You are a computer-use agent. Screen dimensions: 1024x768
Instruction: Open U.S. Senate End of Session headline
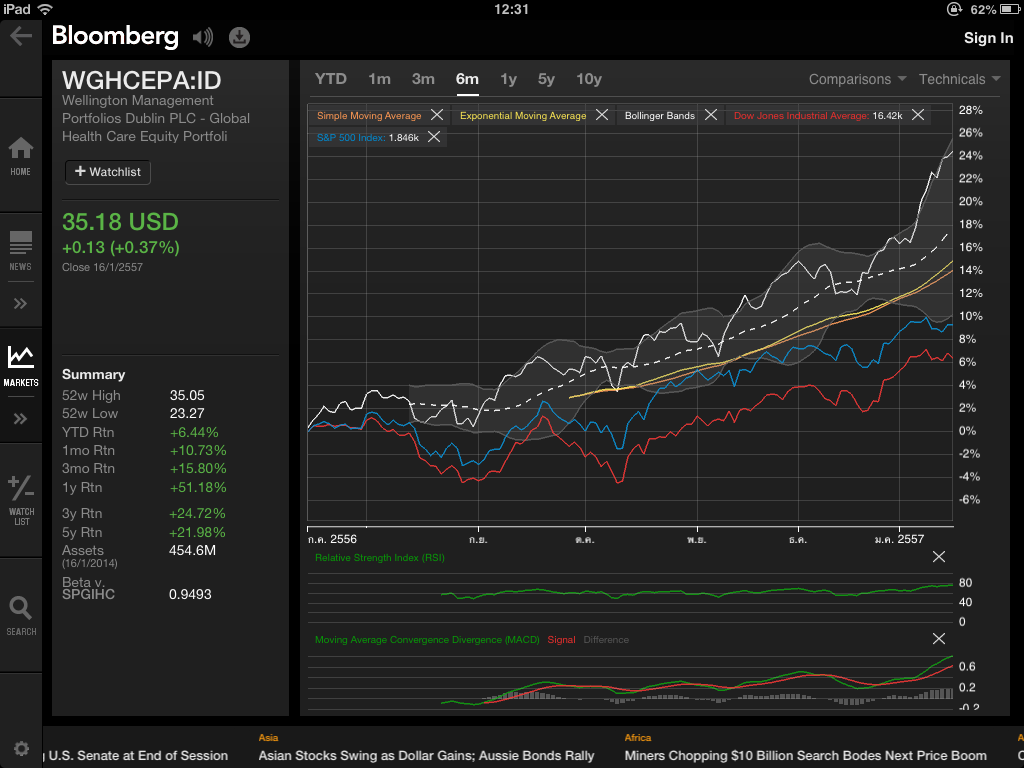click(138, 756)
